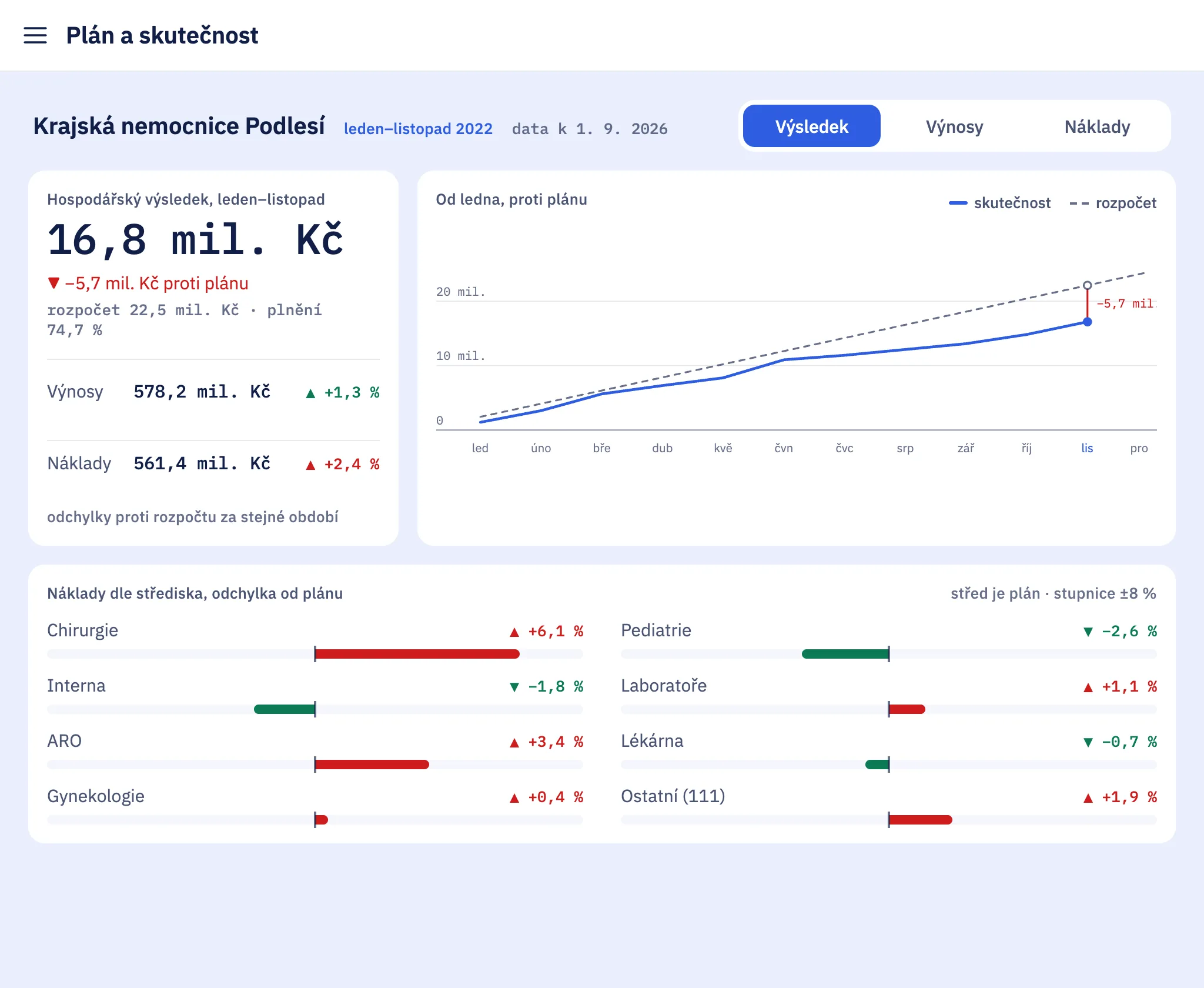
Task: Click the Pediatrie −2,6 % value
Action: 1121,631
